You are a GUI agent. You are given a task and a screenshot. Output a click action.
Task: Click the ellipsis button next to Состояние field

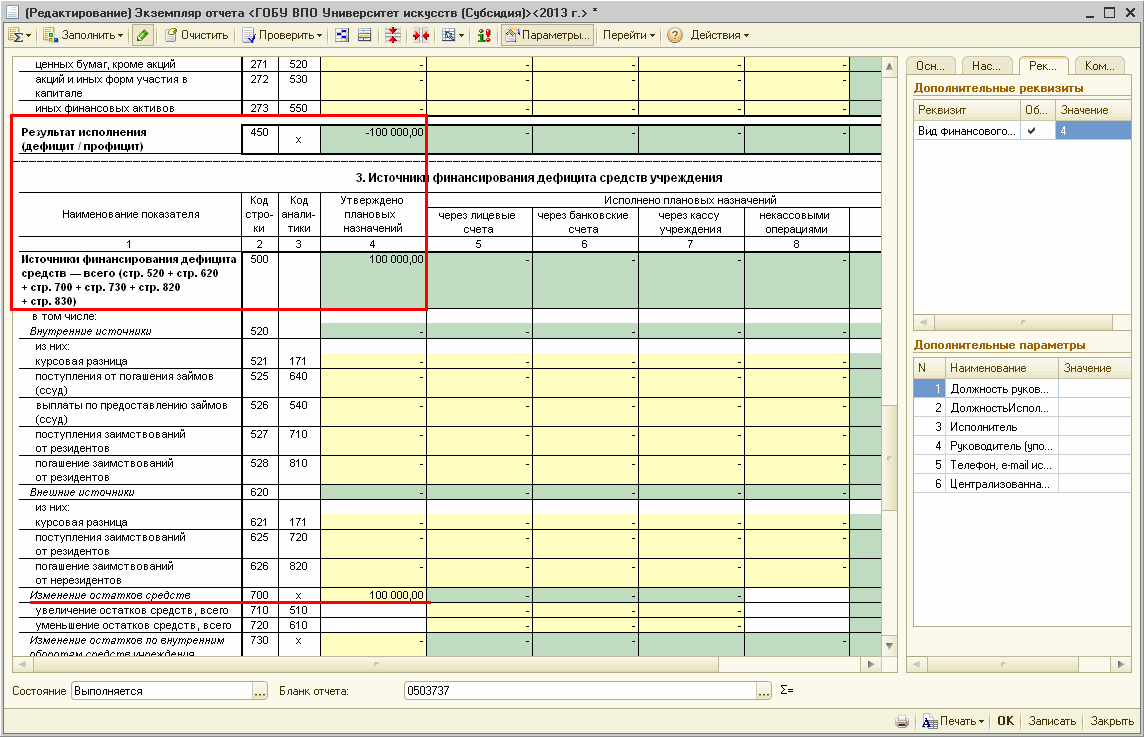(x=260, y=691)
